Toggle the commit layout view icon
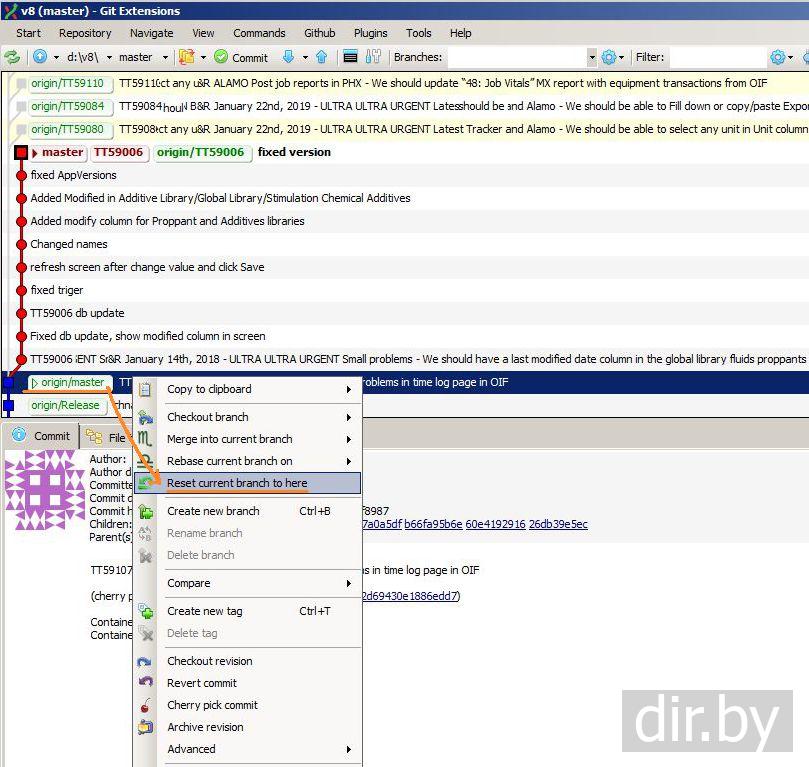This screenshot has height=767, width=809. 350,57
